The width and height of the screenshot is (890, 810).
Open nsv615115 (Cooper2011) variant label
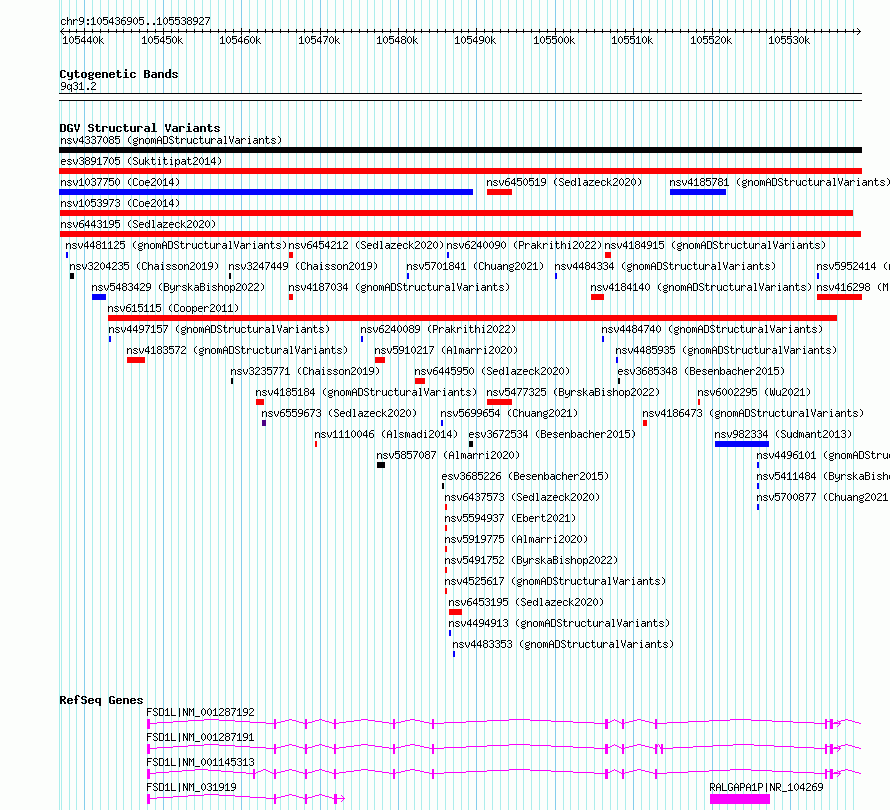pos(173,308)
